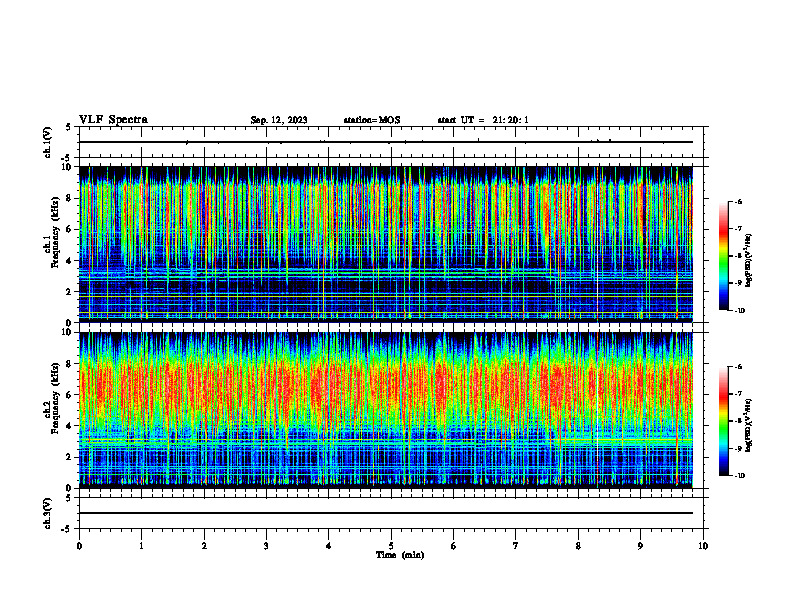Click the ch.1 spectrogram color bar
This screenshot has width=792, height=612.
tap(724, 256)
